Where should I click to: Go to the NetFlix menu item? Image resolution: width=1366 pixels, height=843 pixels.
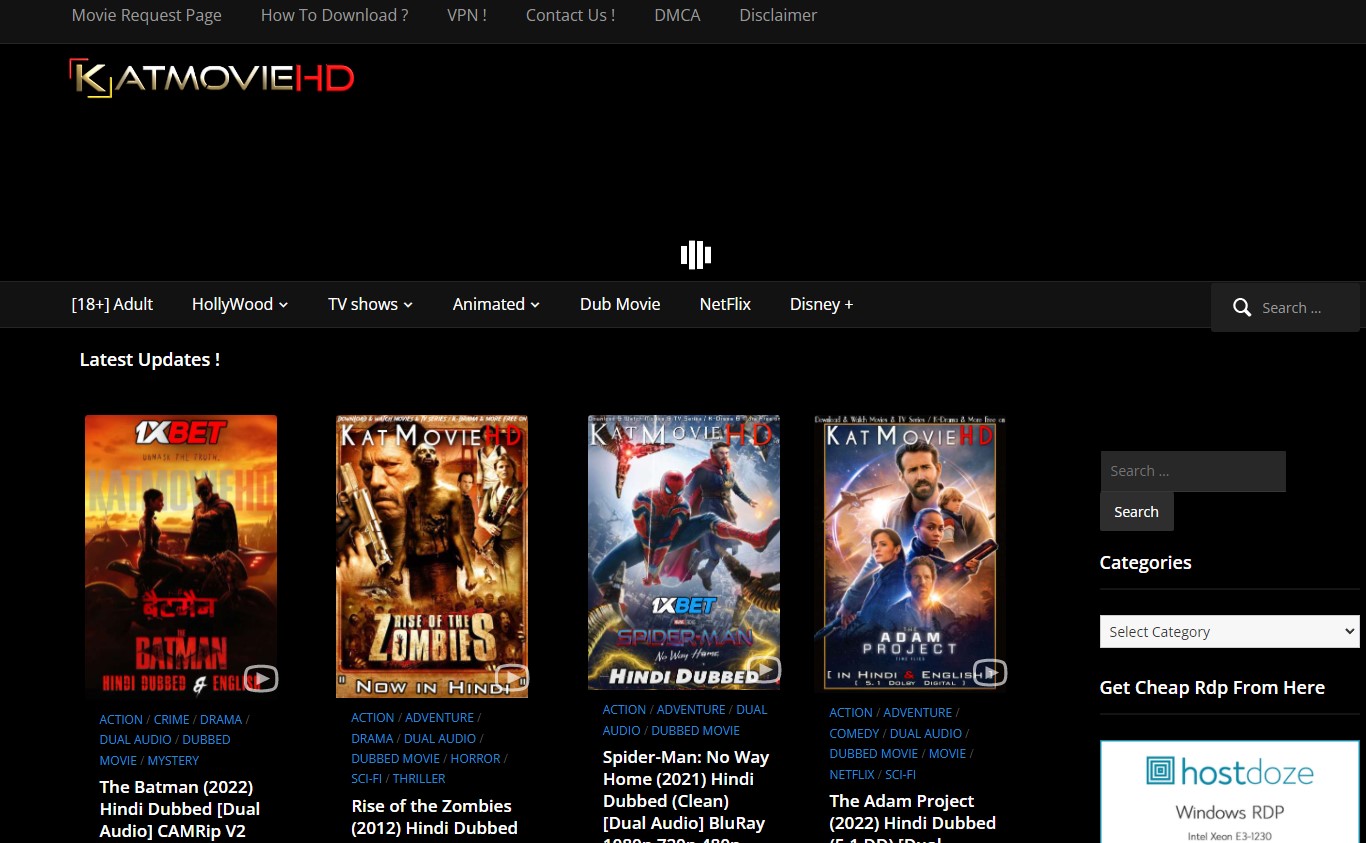click(725, 304)
